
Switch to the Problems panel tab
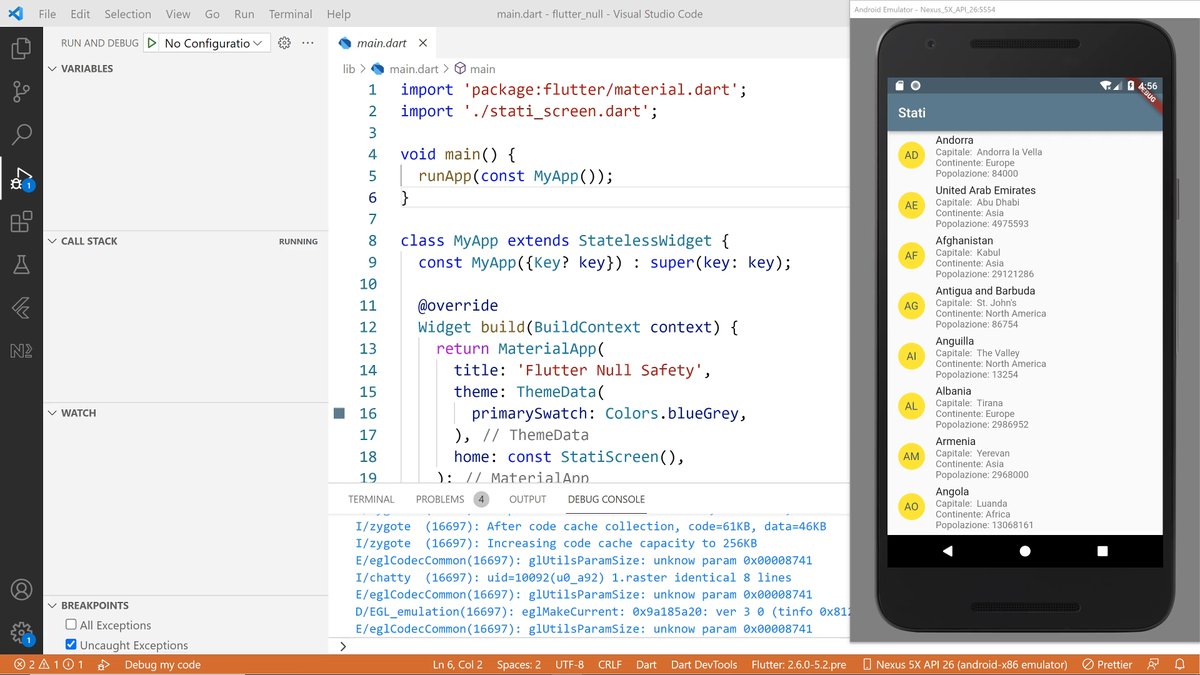440,499
